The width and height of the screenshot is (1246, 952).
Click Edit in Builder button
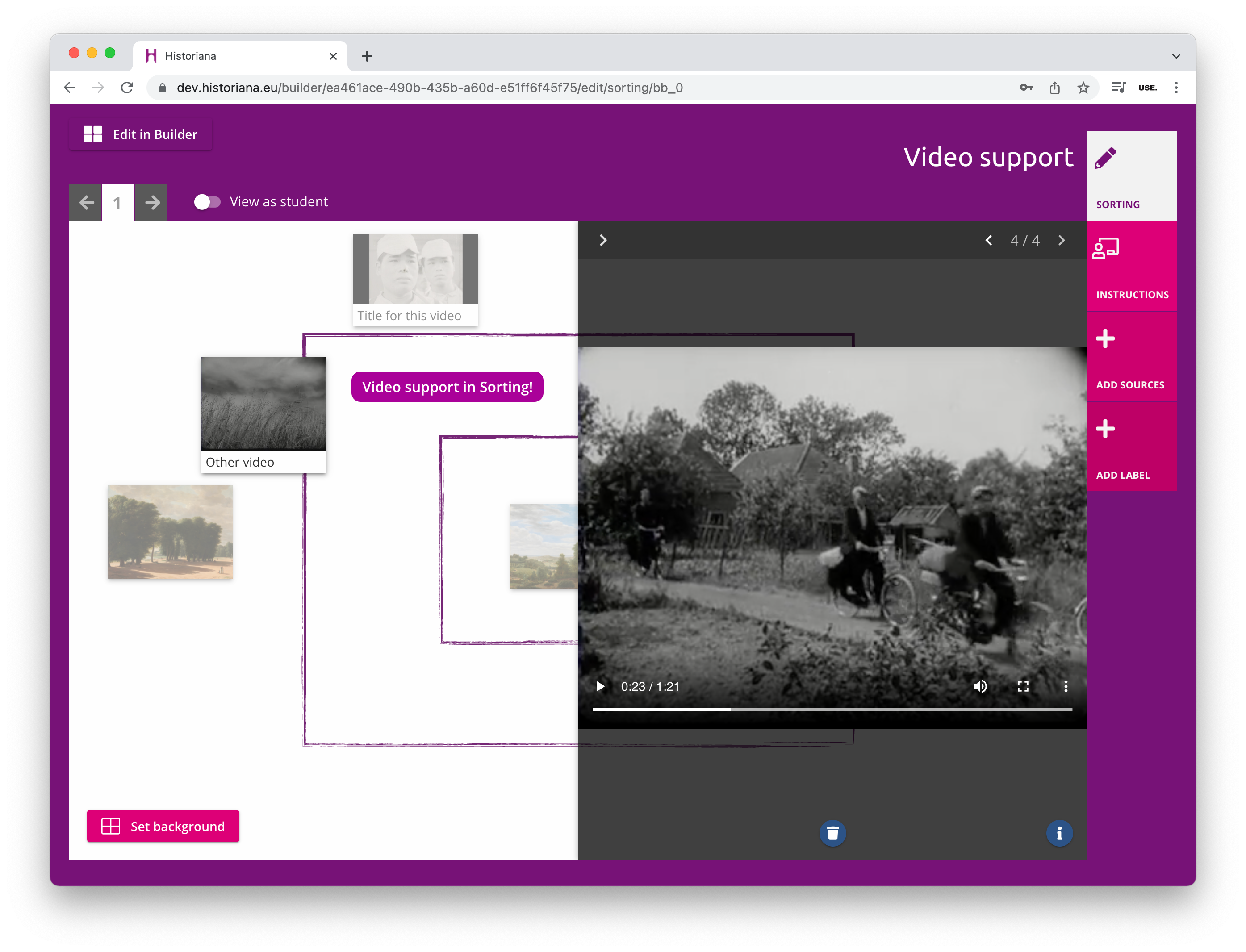click(x=141, y=134)
